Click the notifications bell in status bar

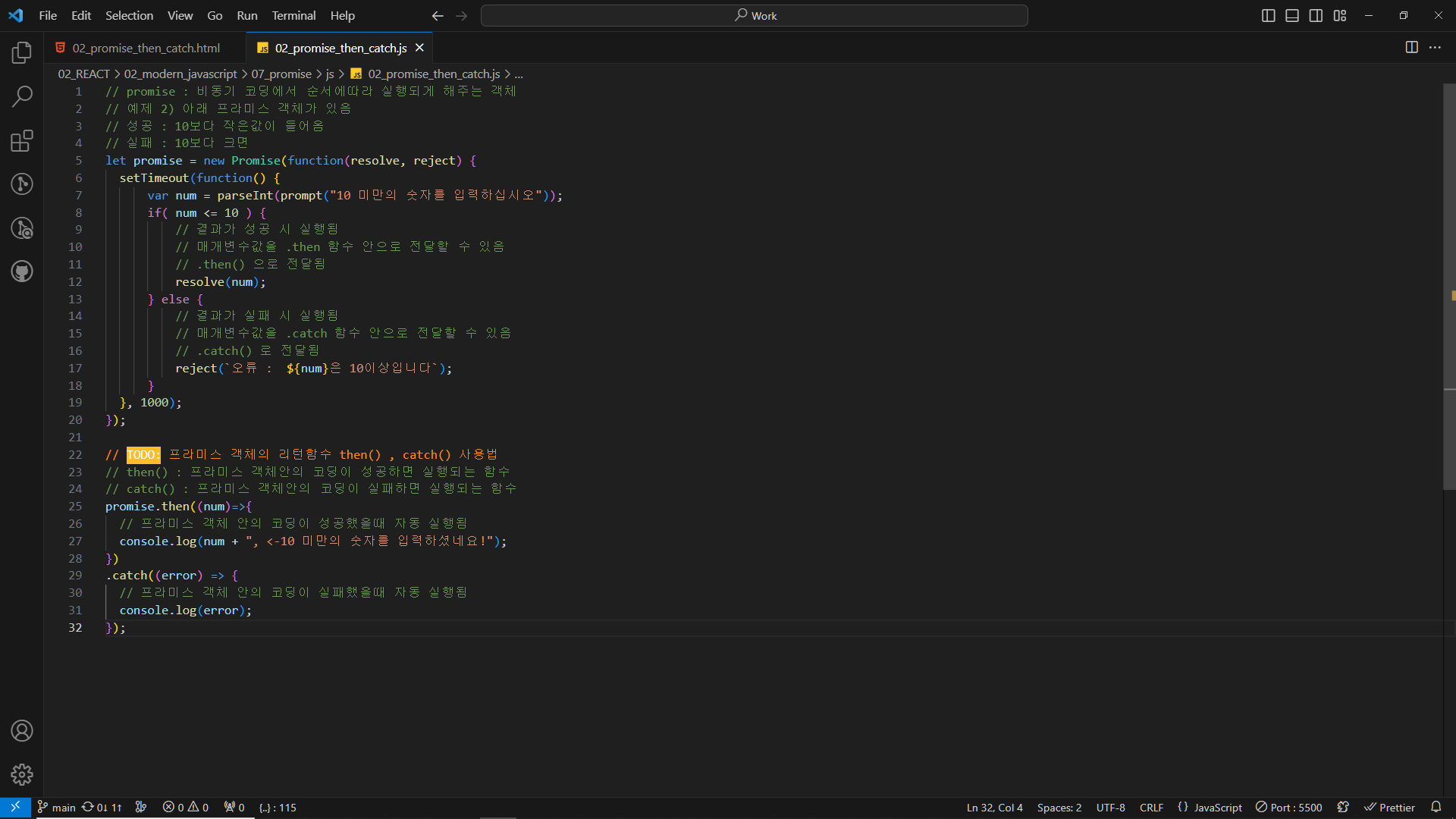tap(1436, 808)
